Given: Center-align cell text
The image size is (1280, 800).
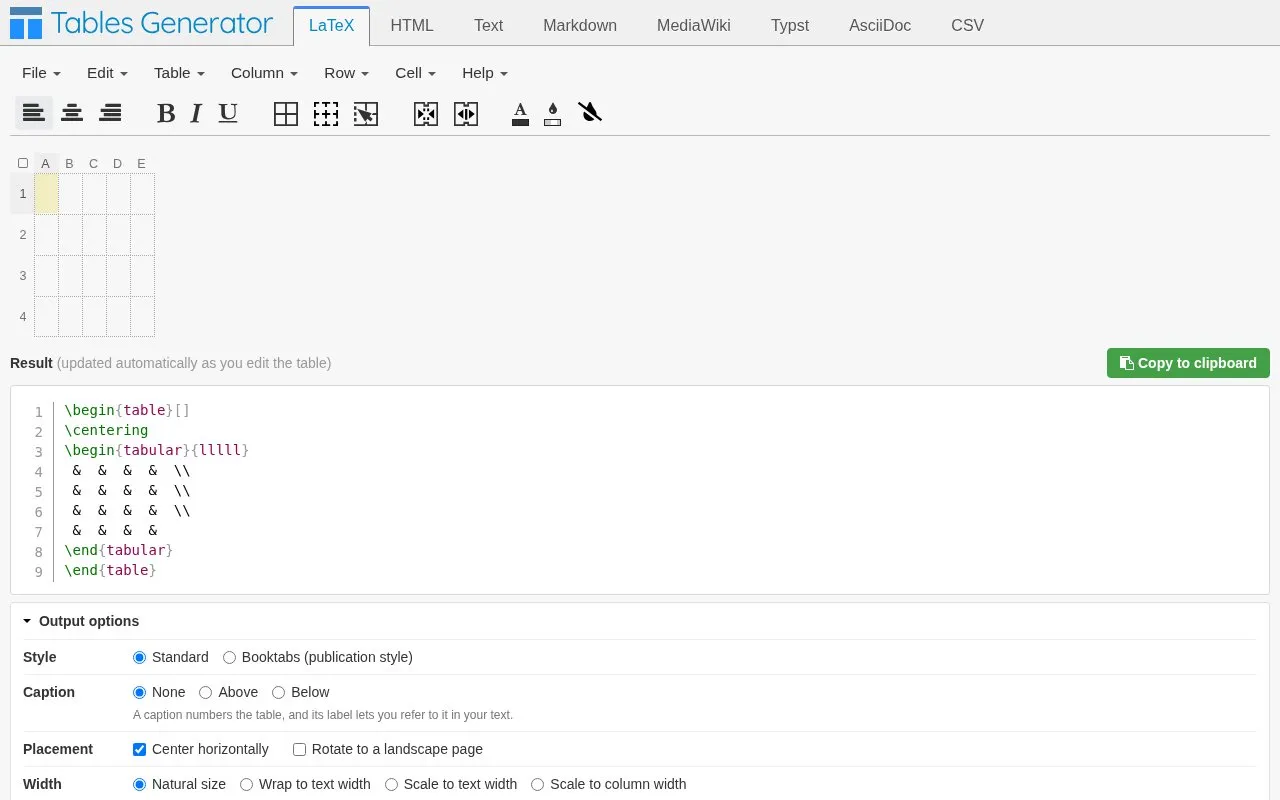Looking at the screenshot, I should 72,113.
